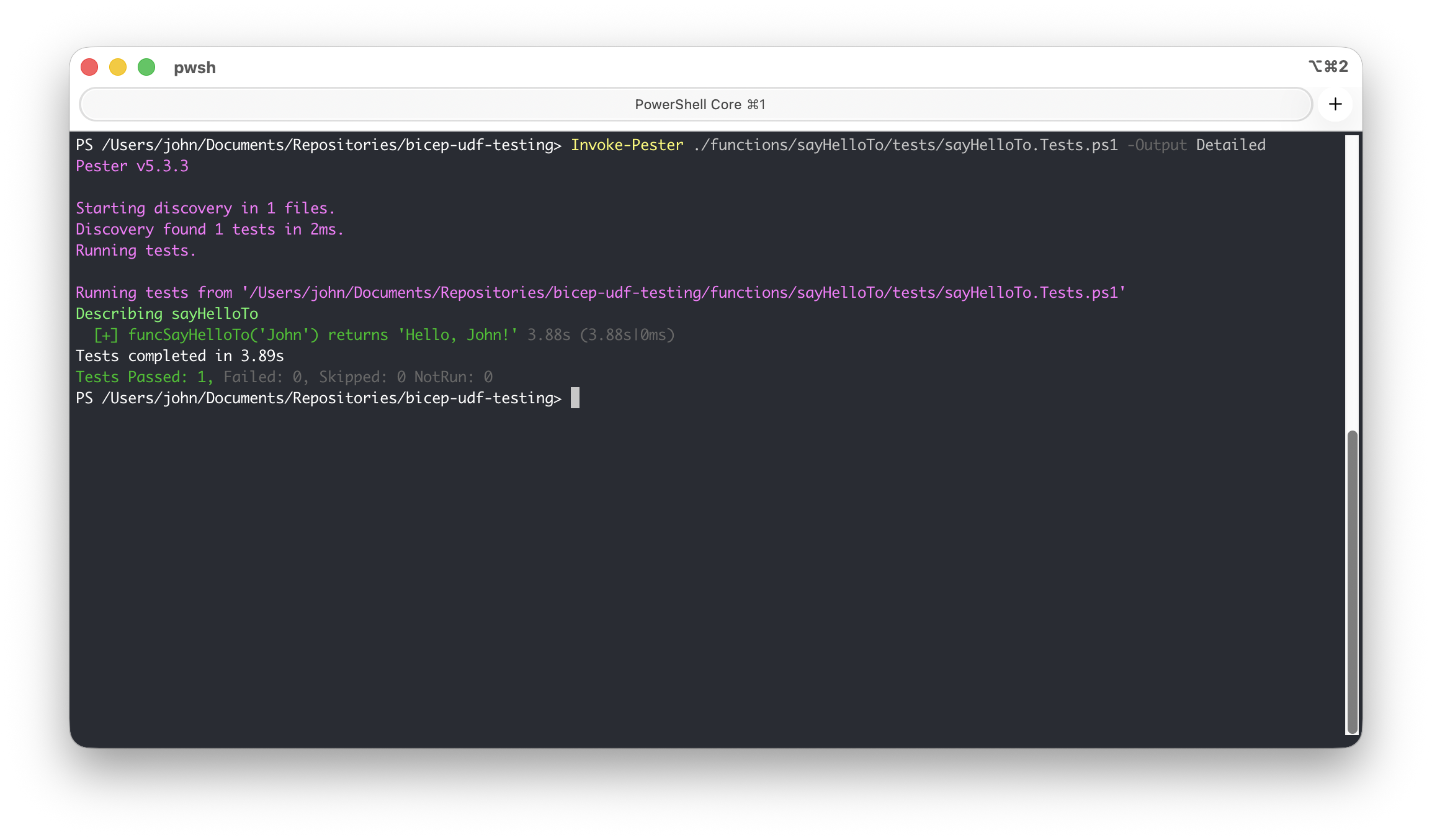Click the [+] passed test marker
Image resolution: width=1432 pixels, height=840 pixels.
pyautogui.click(x=105, y=334)
